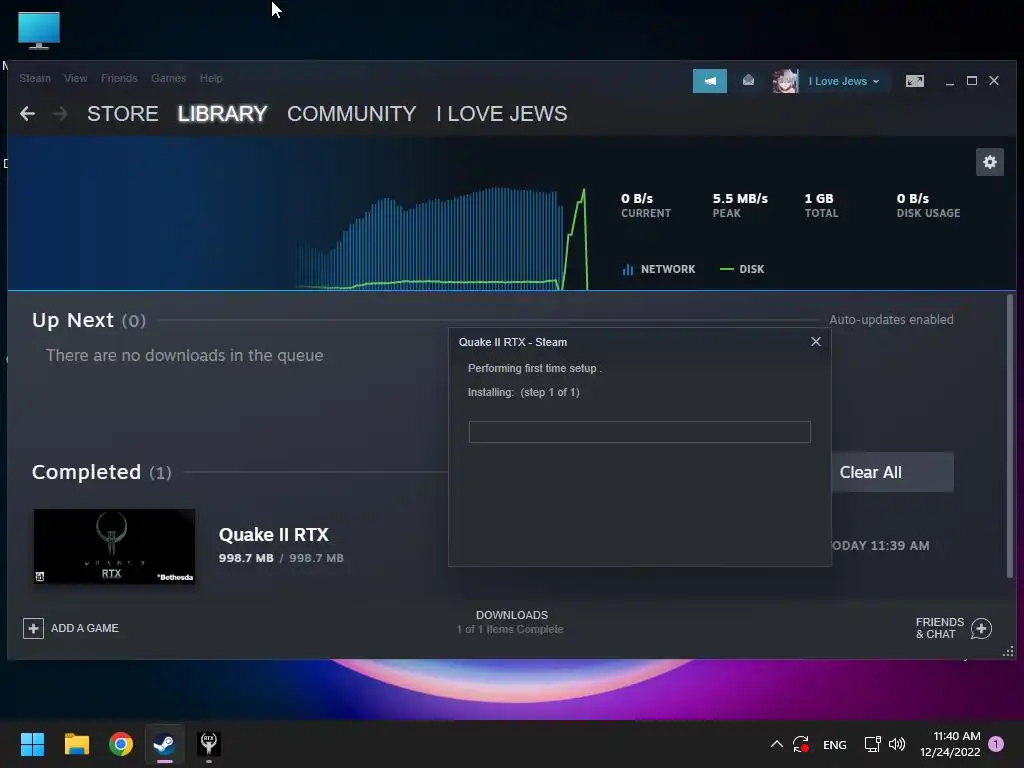Click the user avatar picture
Screen dimensions: 1024x768
(785, 81)
